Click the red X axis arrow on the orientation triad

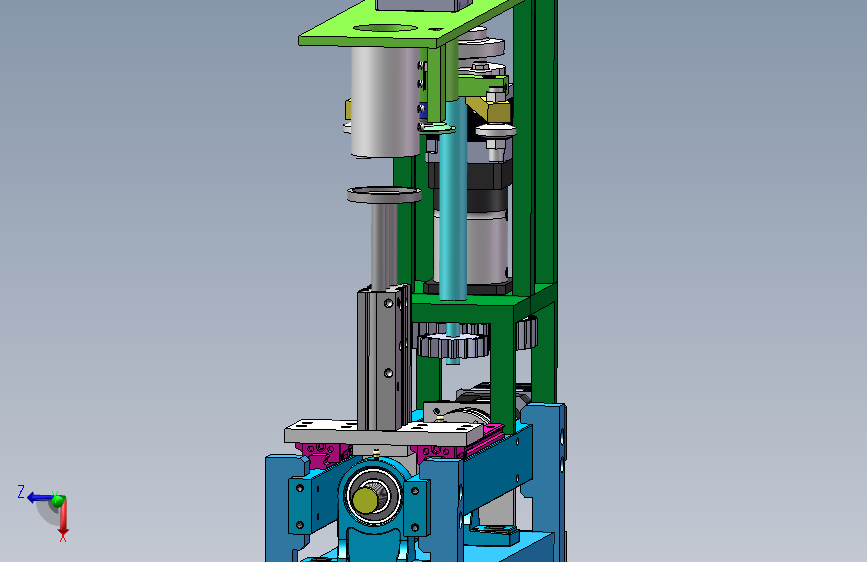[x=63, y=519]
